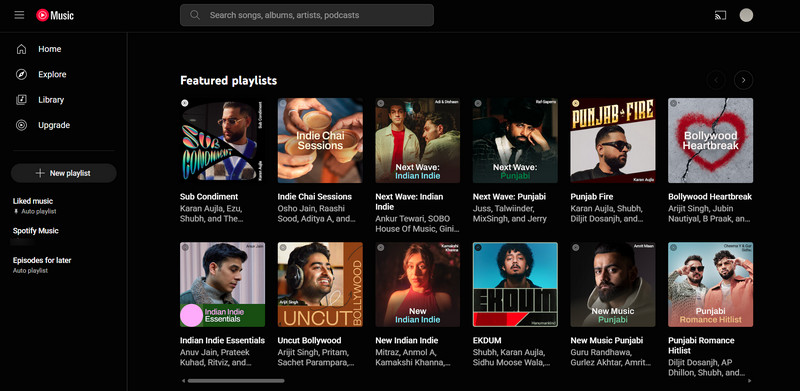Click Next Wave: Indian Indie title
The width and height of the screenshot is (800, 391).
tap(409, 202)
